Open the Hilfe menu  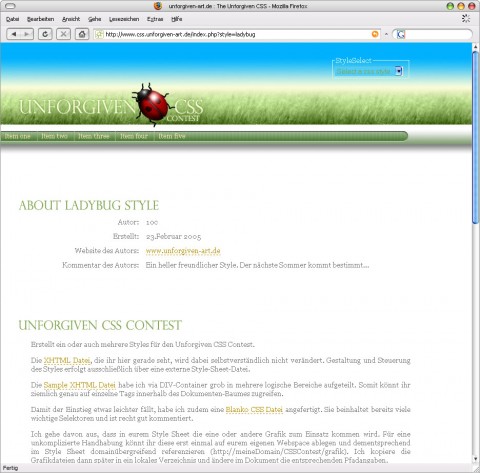(x=177, y=19)
